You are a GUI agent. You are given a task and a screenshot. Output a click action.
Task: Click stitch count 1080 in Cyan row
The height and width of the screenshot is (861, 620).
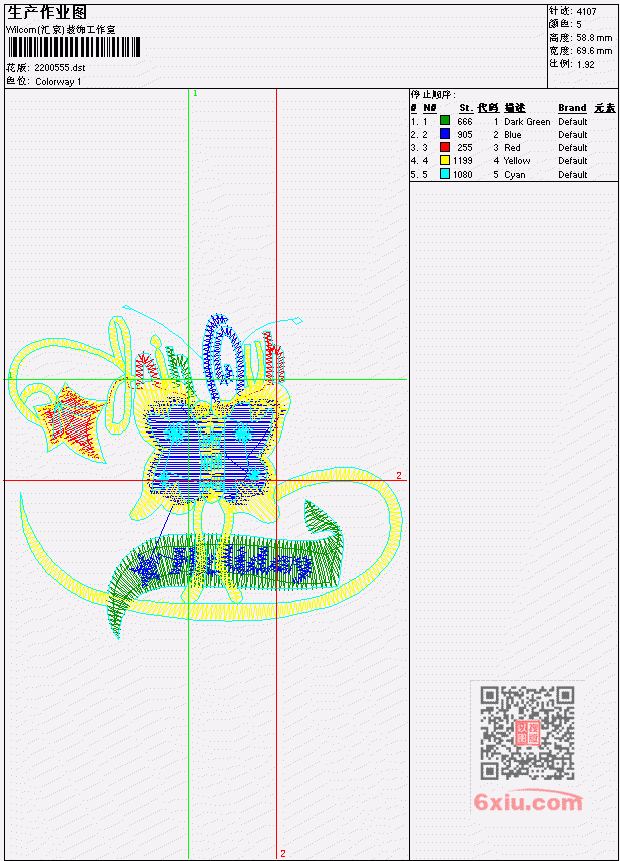(462, 175)
